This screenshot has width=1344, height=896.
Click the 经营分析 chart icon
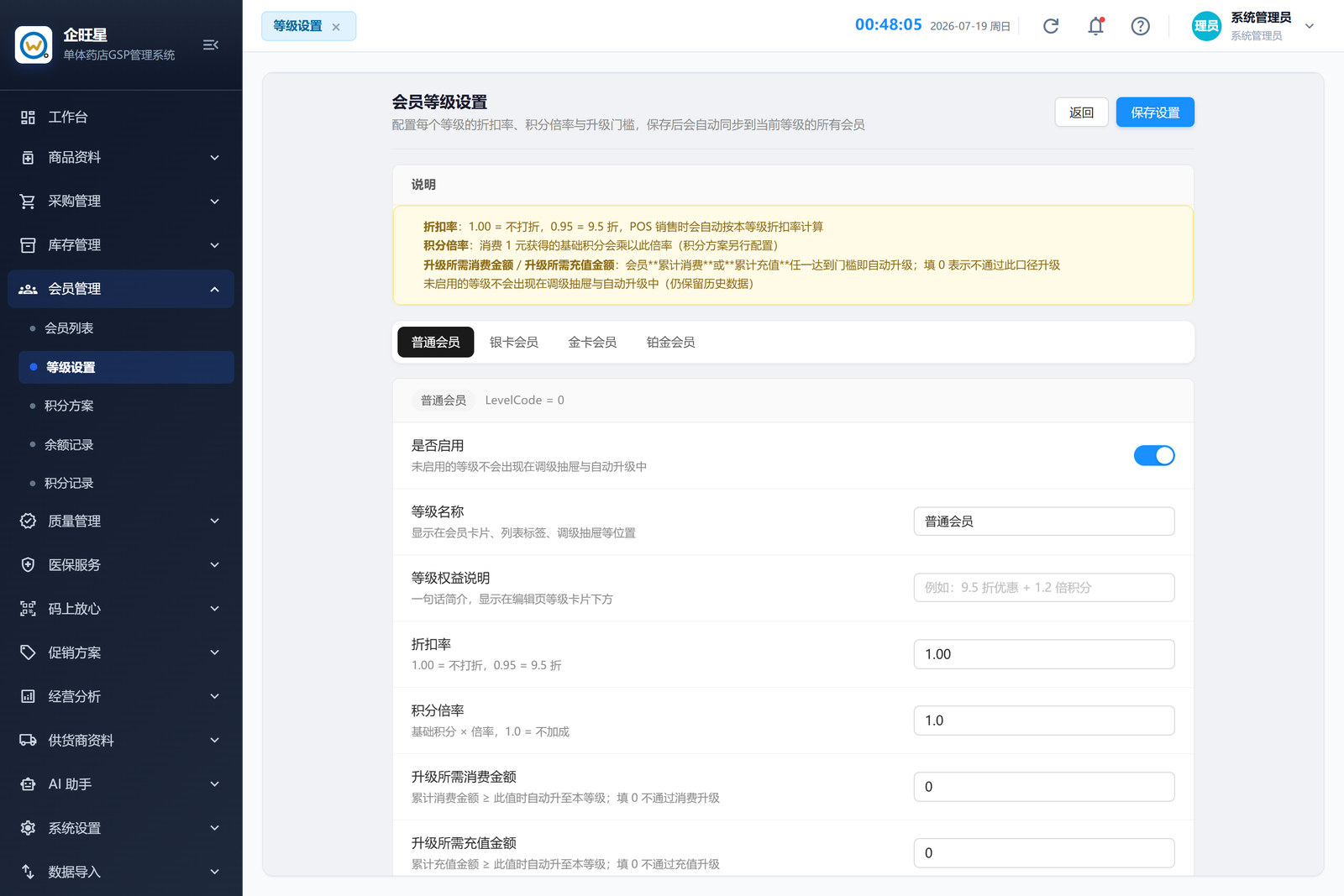[28, 696]
